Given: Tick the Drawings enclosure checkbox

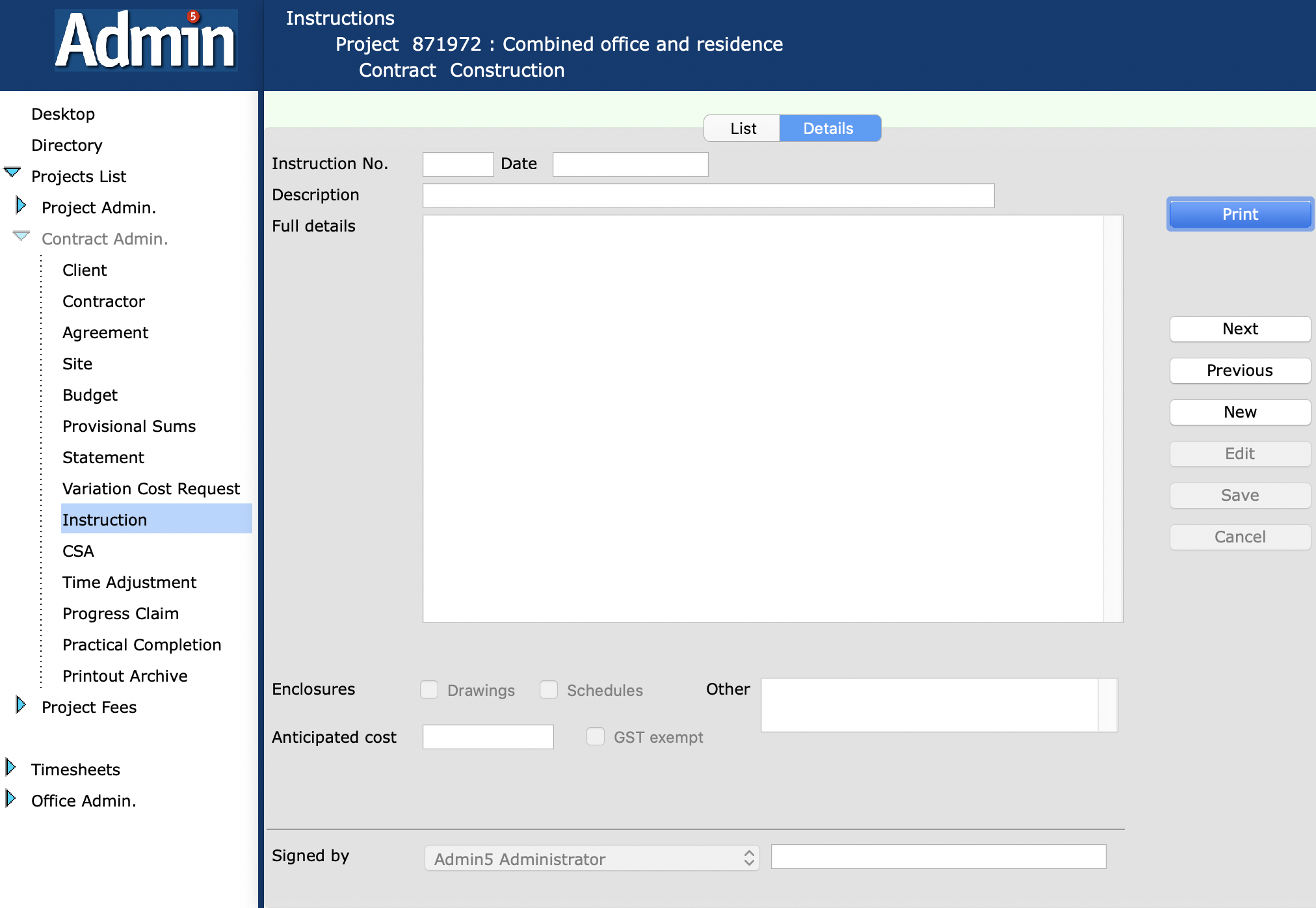Looking at the screenshot, I should tap(429, 689).
